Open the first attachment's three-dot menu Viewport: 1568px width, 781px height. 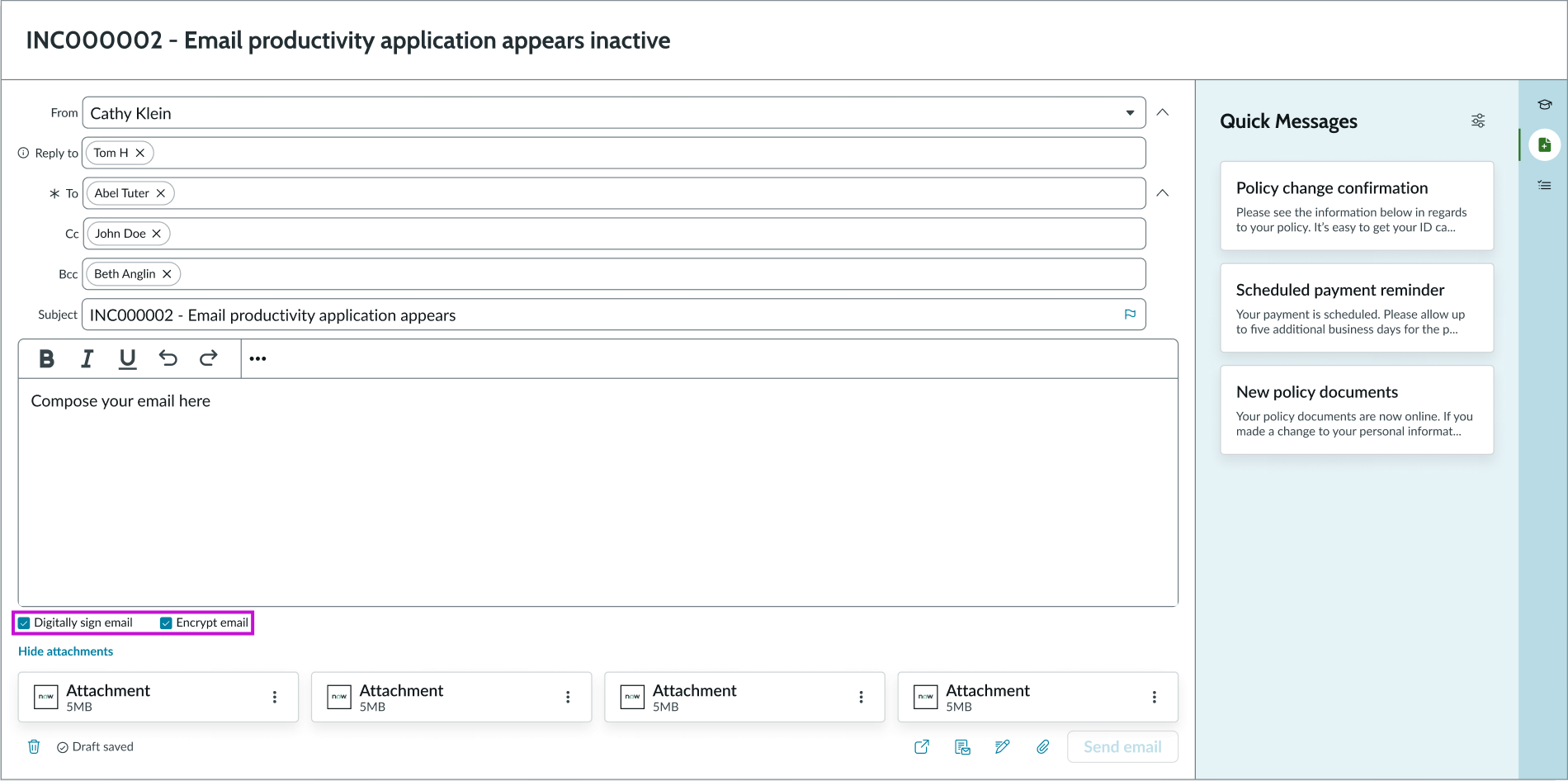pyautogui.click(x=275, y=697)
